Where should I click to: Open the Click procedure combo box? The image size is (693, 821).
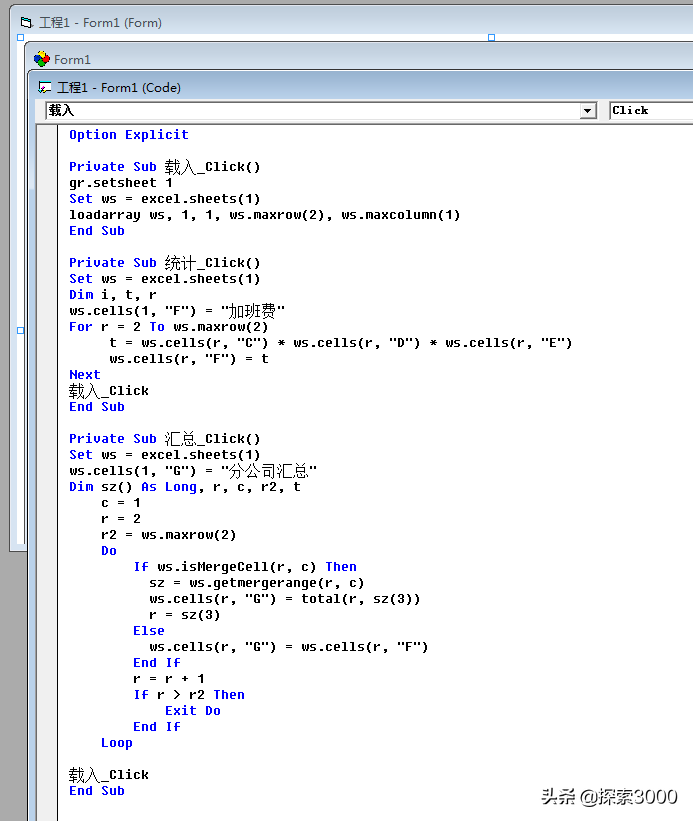coord(652,110)
